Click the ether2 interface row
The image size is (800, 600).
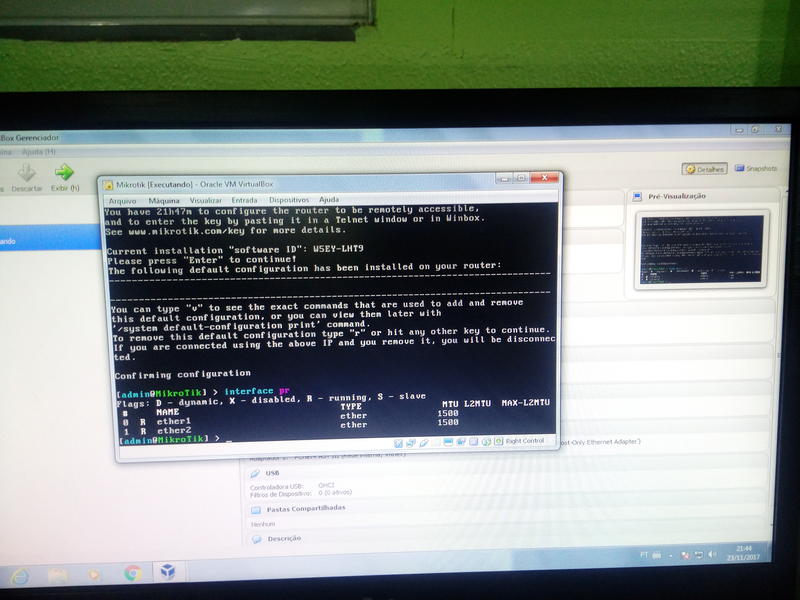291,428
